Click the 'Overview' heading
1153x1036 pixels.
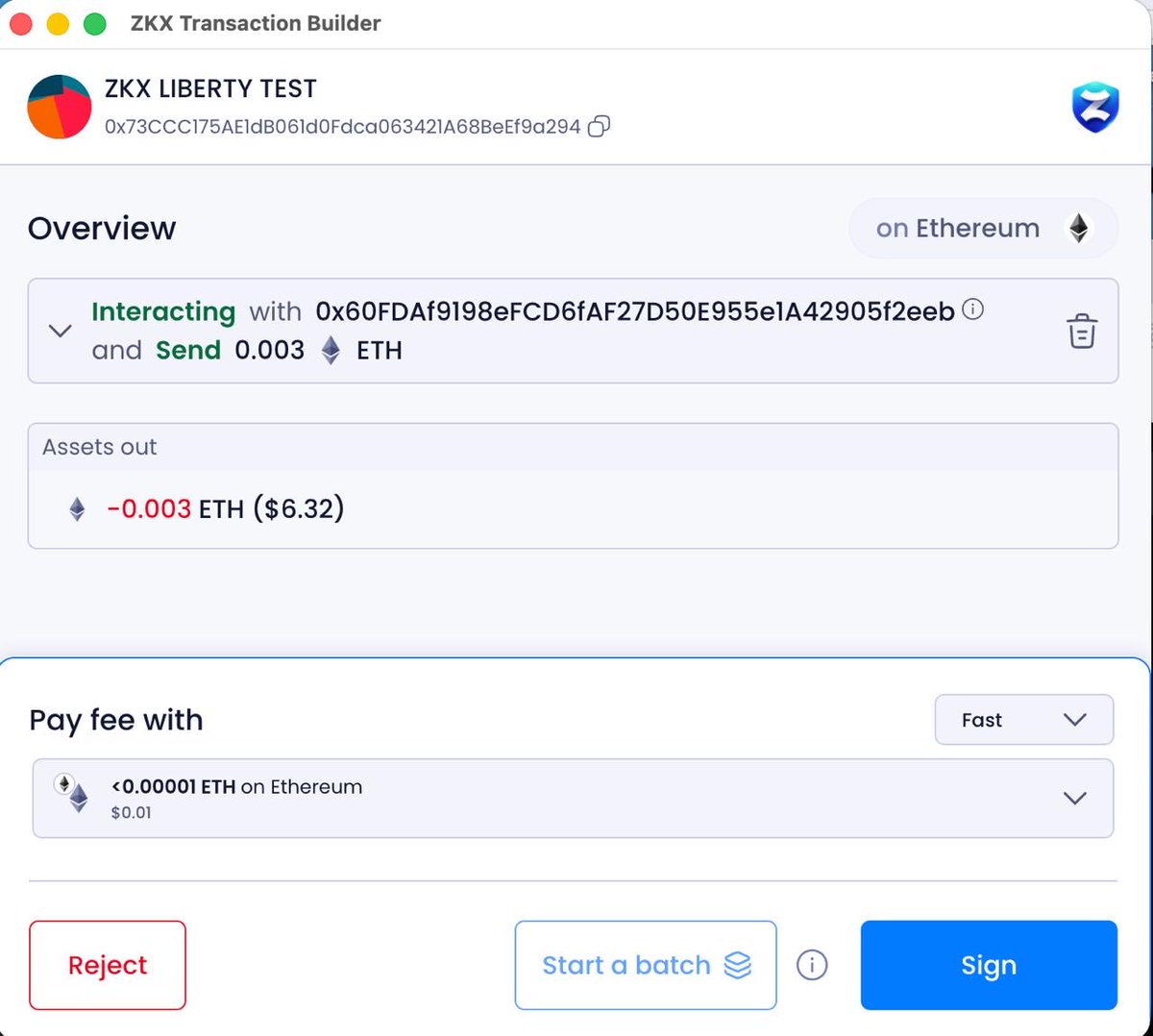pyautogui.click(x=102, y=229)
